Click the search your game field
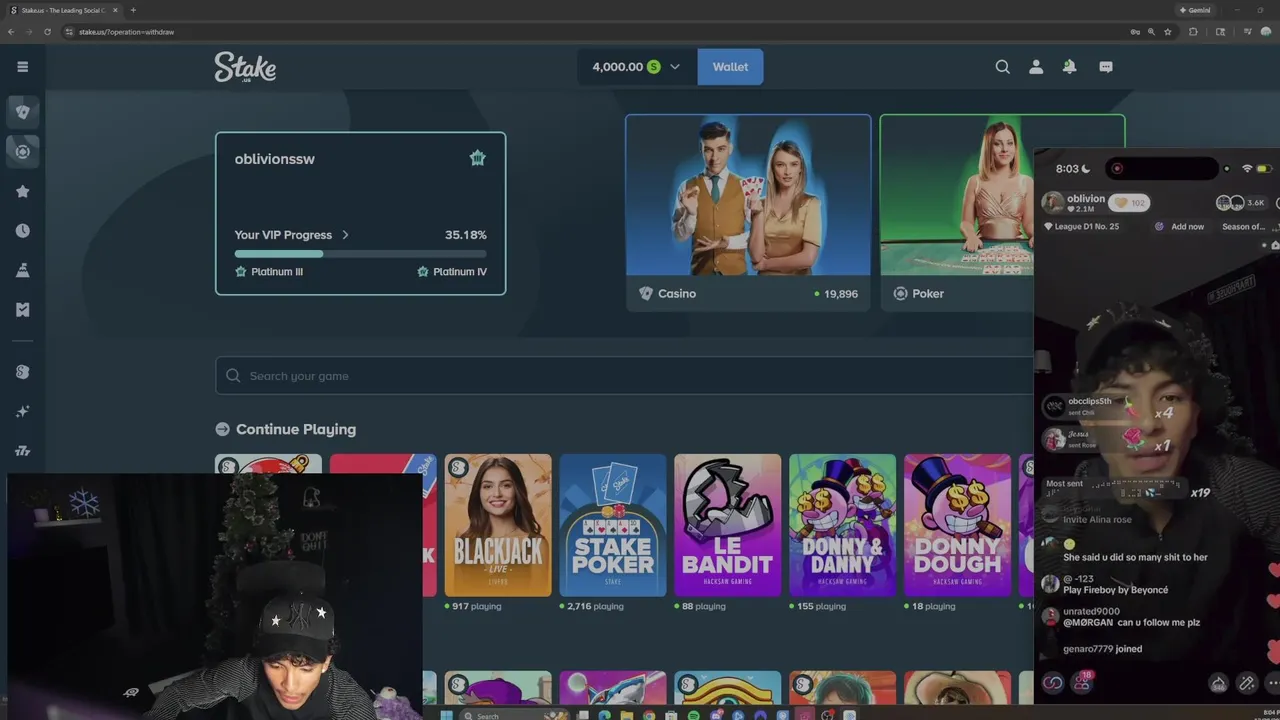1280x720 pixels. point(624,376)
